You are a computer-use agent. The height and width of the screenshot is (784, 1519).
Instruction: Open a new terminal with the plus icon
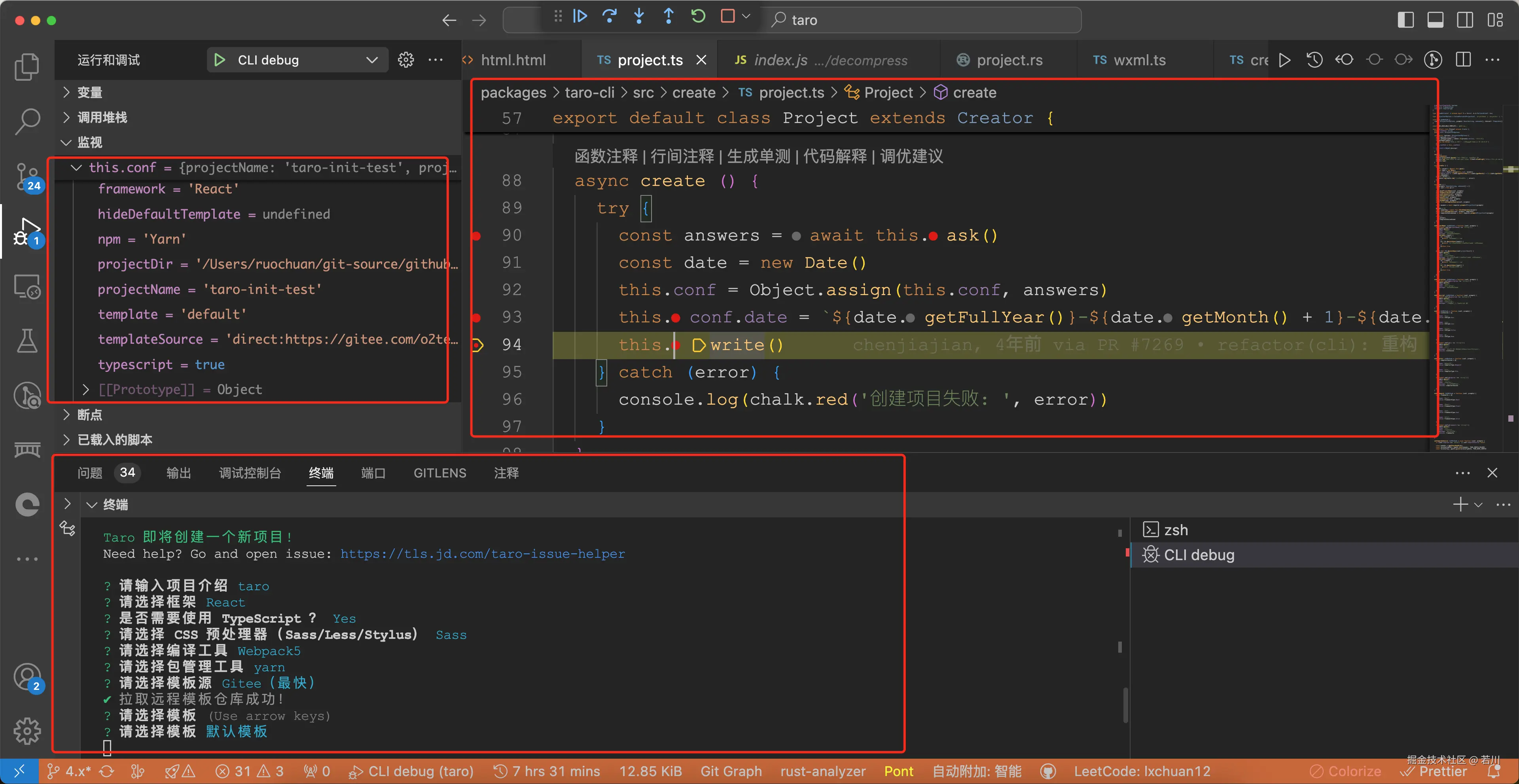[x=1460, y=504]
